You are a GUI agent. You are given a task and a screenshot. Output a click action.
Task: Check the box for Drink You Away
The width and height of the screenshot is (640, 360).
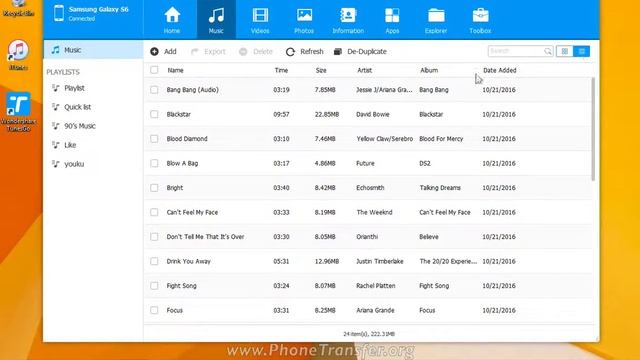[154, 261]
